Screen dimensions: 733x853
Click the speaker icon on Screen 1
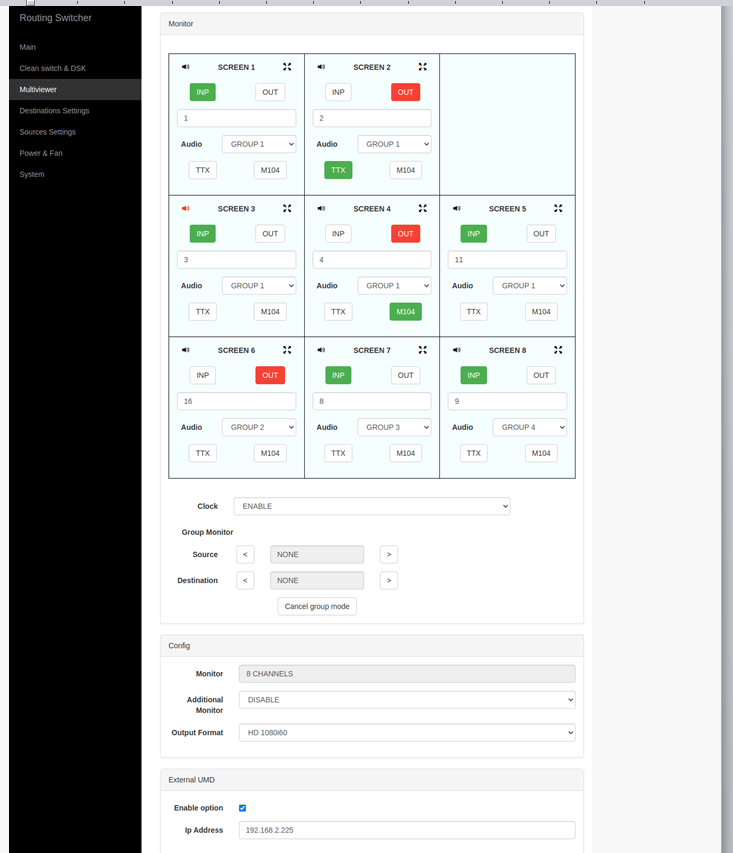click(185, 67)
